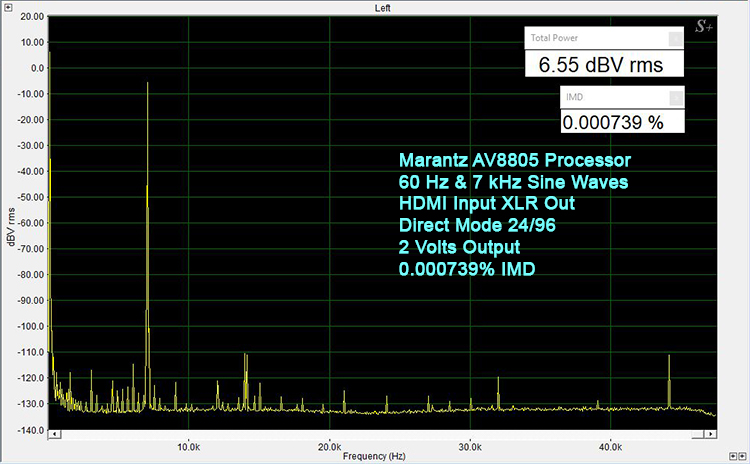Click the '-90.00' y-axis label
Image resolution: width=750 pixels, height=464 pixels.
point(31,301)
